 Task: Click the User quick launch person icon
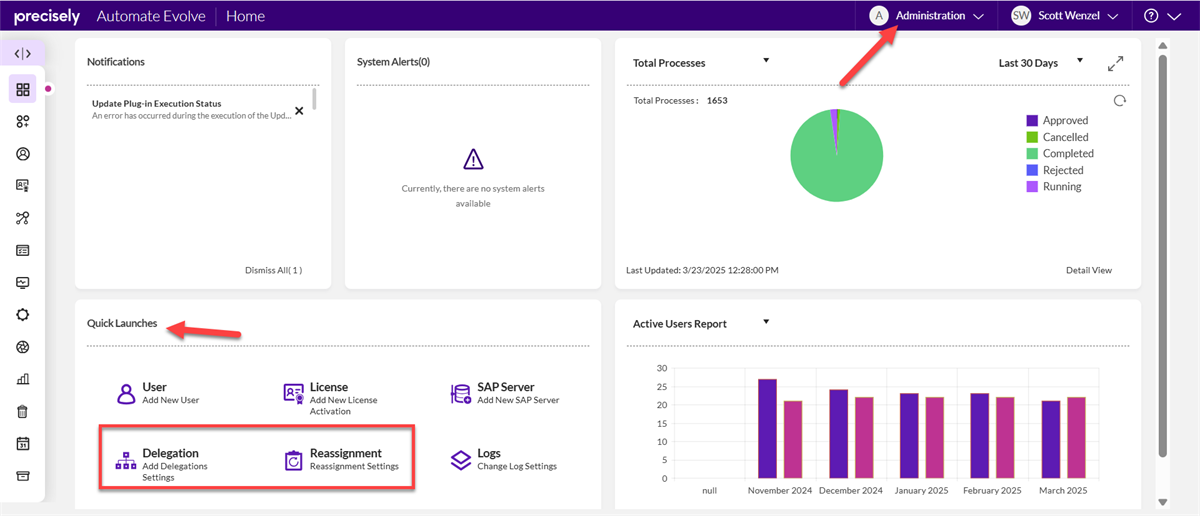(126, 393)
